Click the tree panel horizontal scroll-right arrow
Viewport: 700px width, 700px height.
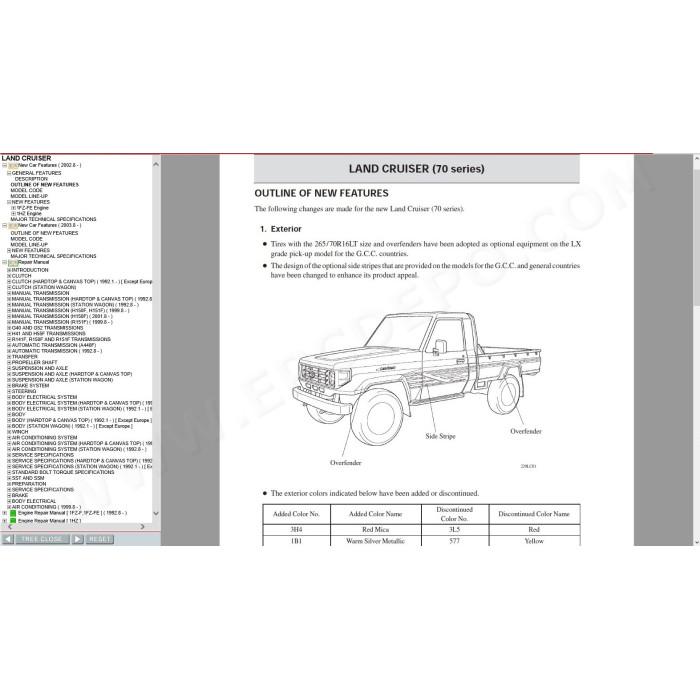(142, 527)
